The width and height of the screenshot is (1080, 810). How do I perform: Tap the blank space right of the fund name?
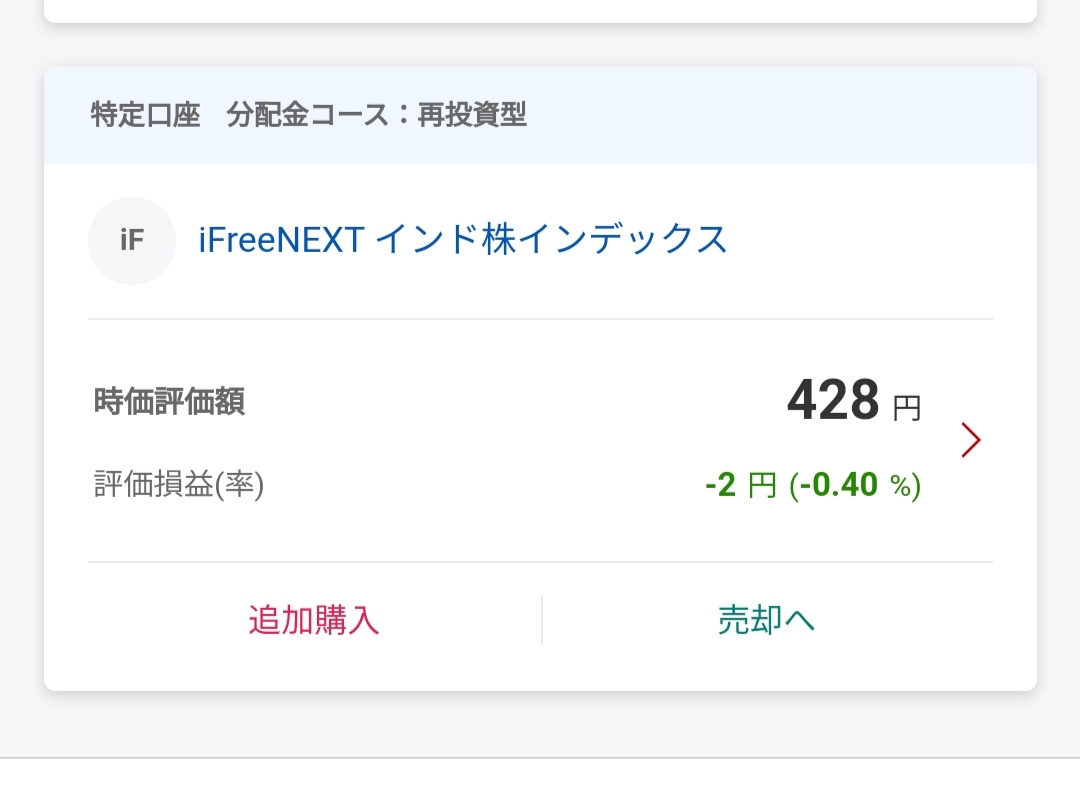click(861, 240)
